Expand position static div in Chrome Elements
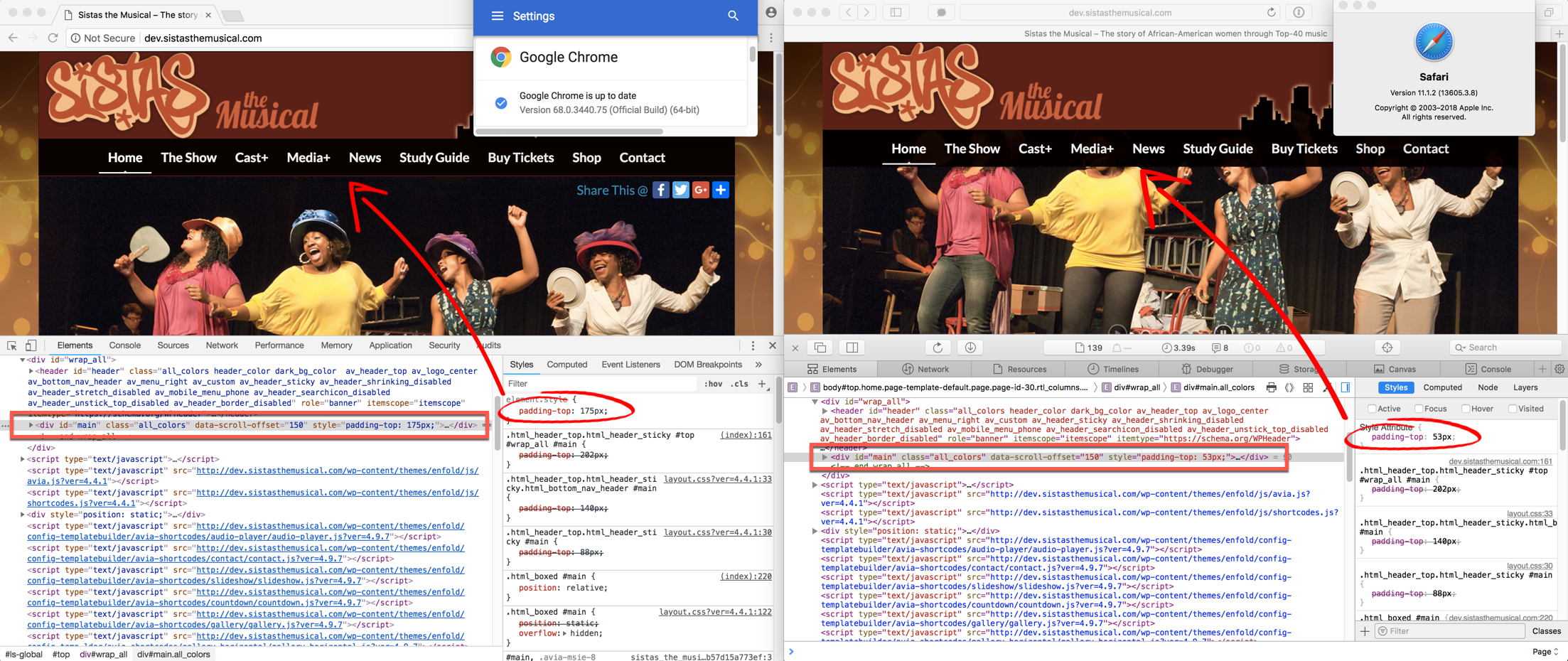The height and width of the screenshot is (661, 1568). [23, 515]
